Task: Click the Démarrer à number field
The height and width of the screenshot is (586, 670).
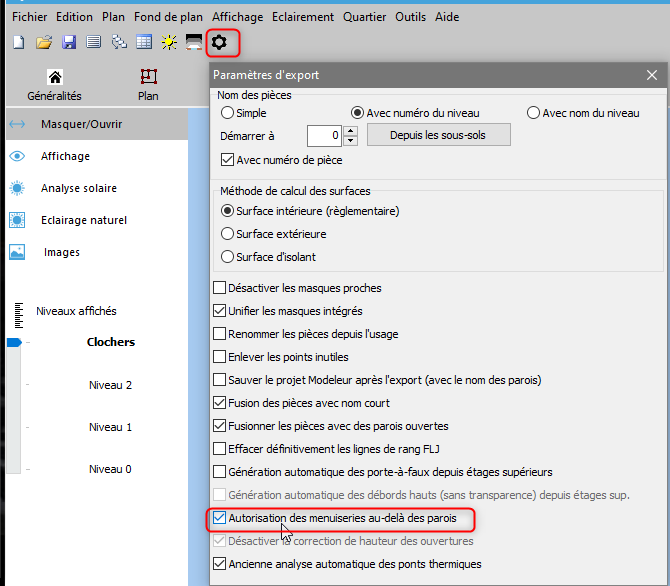Action: pyautogui.click(x=323, y=135)
